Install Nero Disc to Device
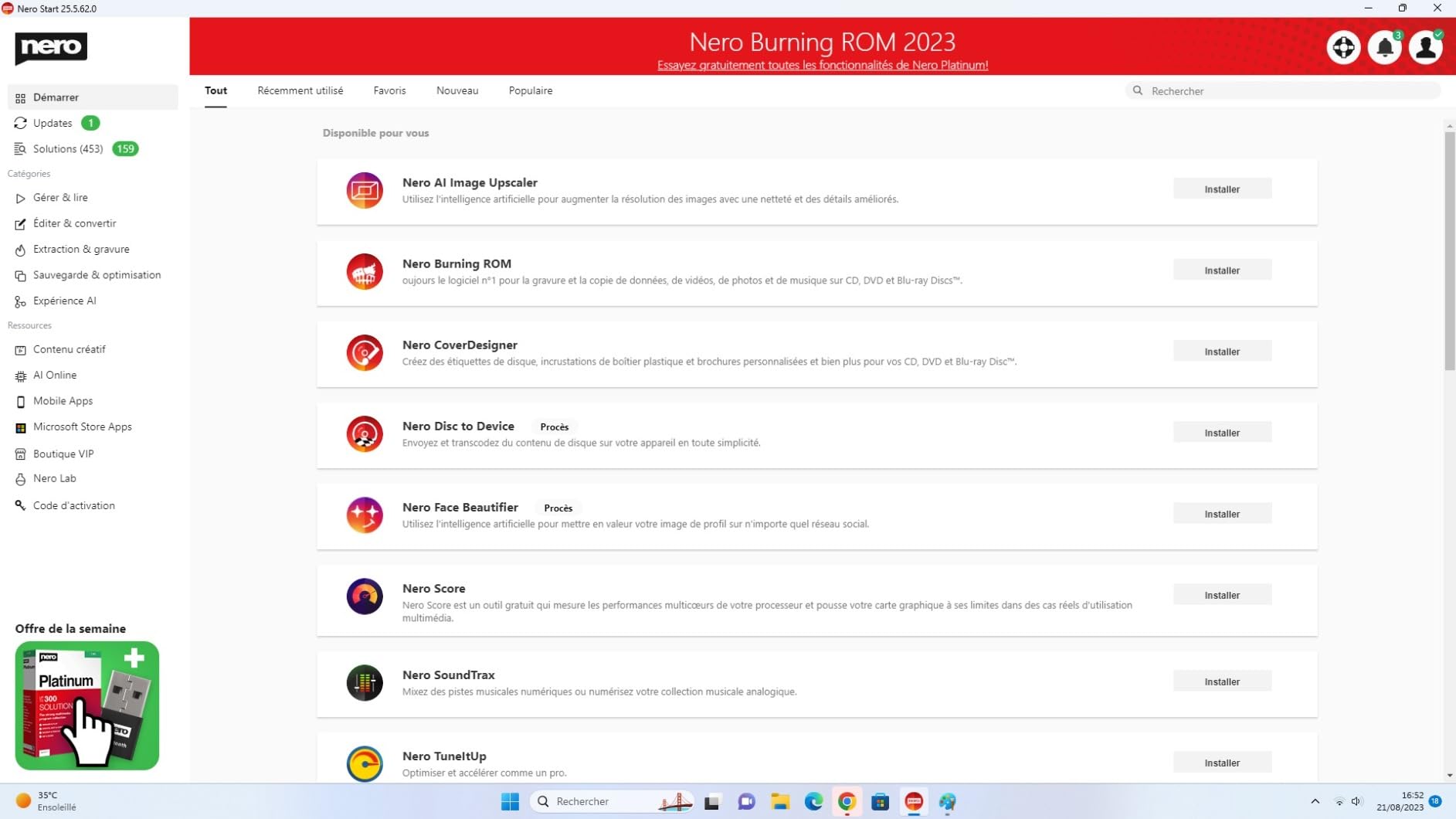 tap(1221, 433)
